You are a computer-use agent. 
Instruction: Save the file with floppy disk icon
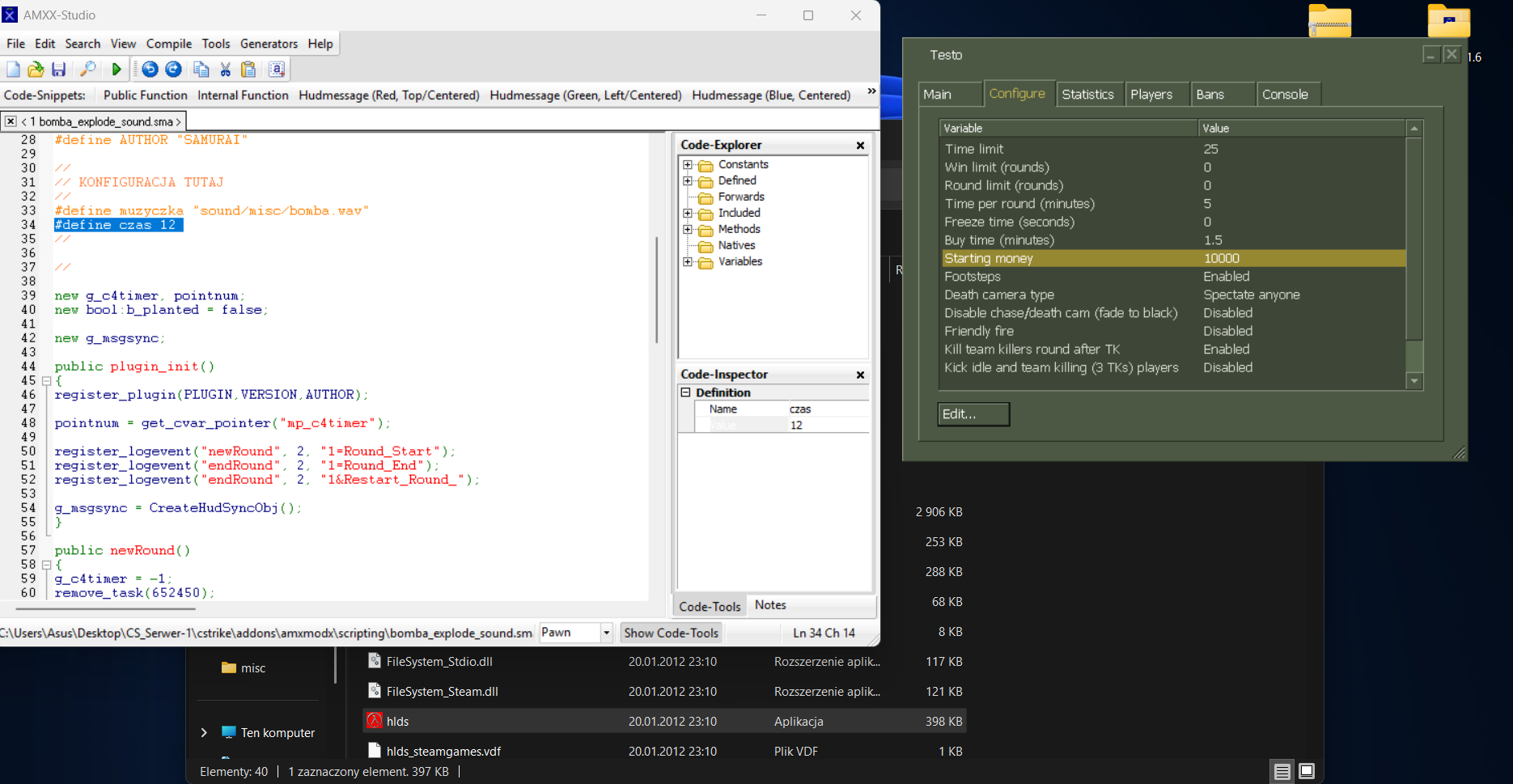[58, 70]
